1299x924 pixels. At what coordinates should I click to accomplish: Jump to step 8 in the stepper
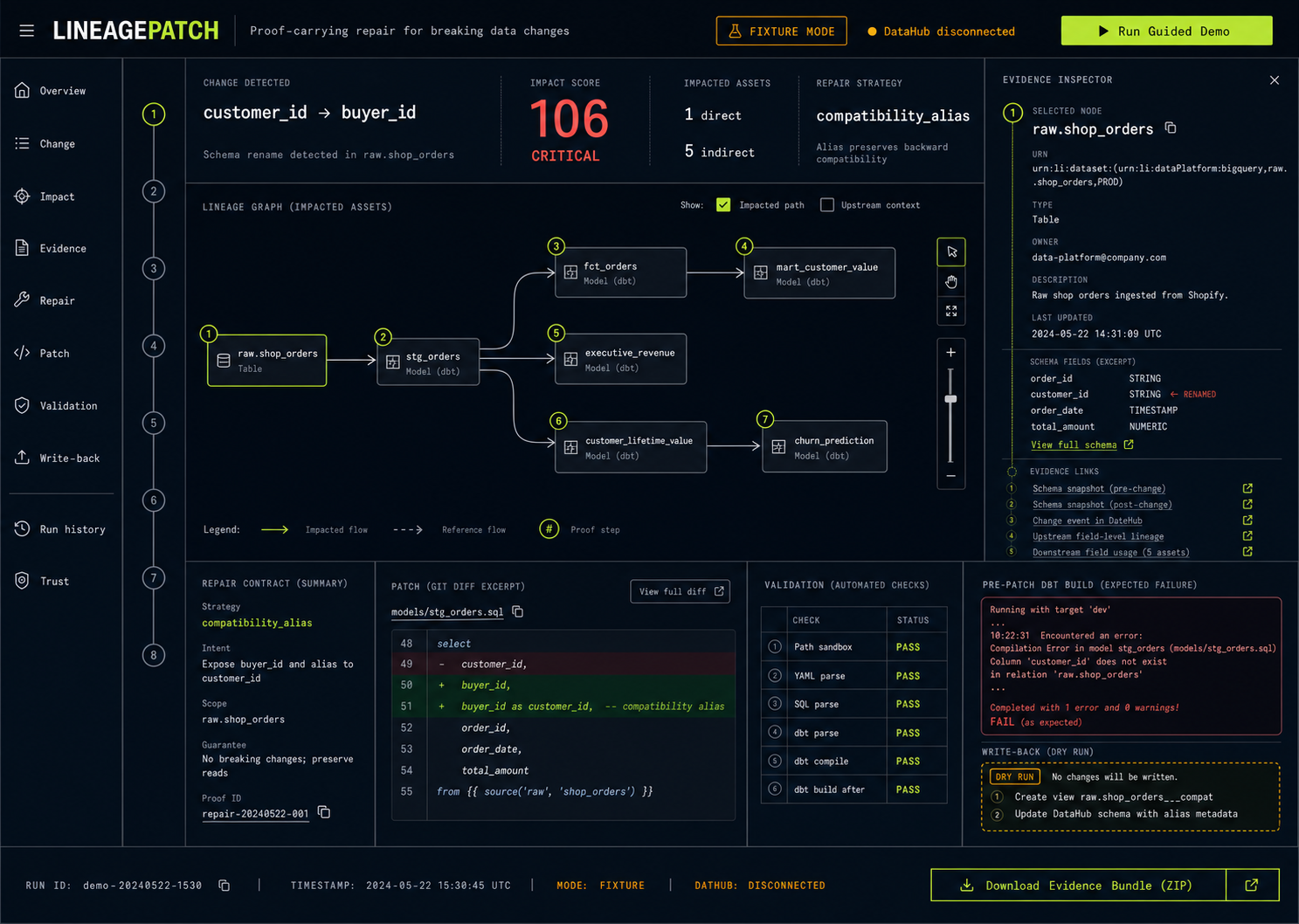pyautogui.click(x=154, y=655)
